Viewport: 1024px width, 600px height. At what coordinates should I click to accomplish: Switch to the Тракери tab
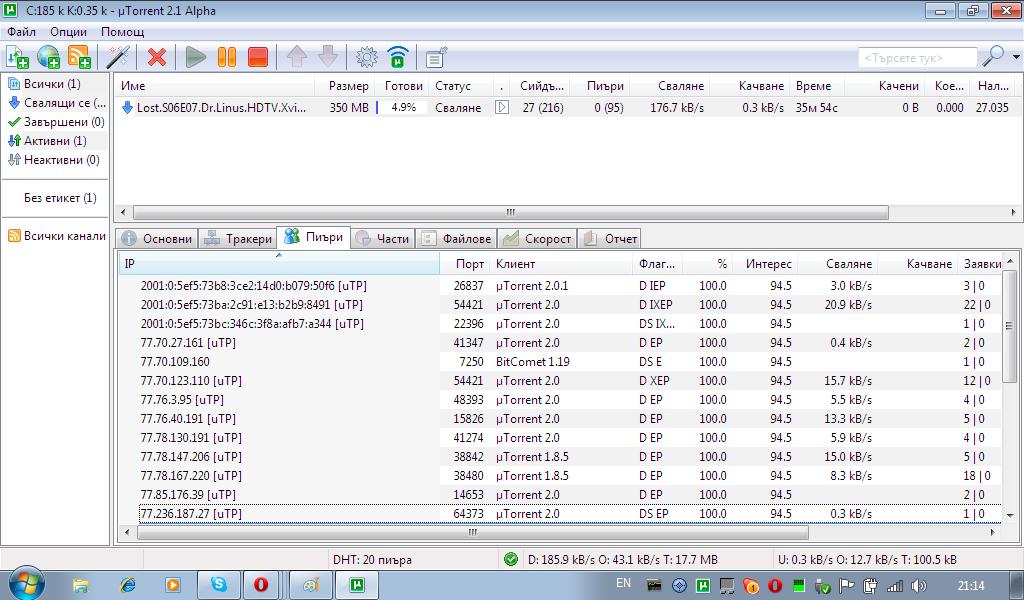pyautogui.click(x=238, y=239)
